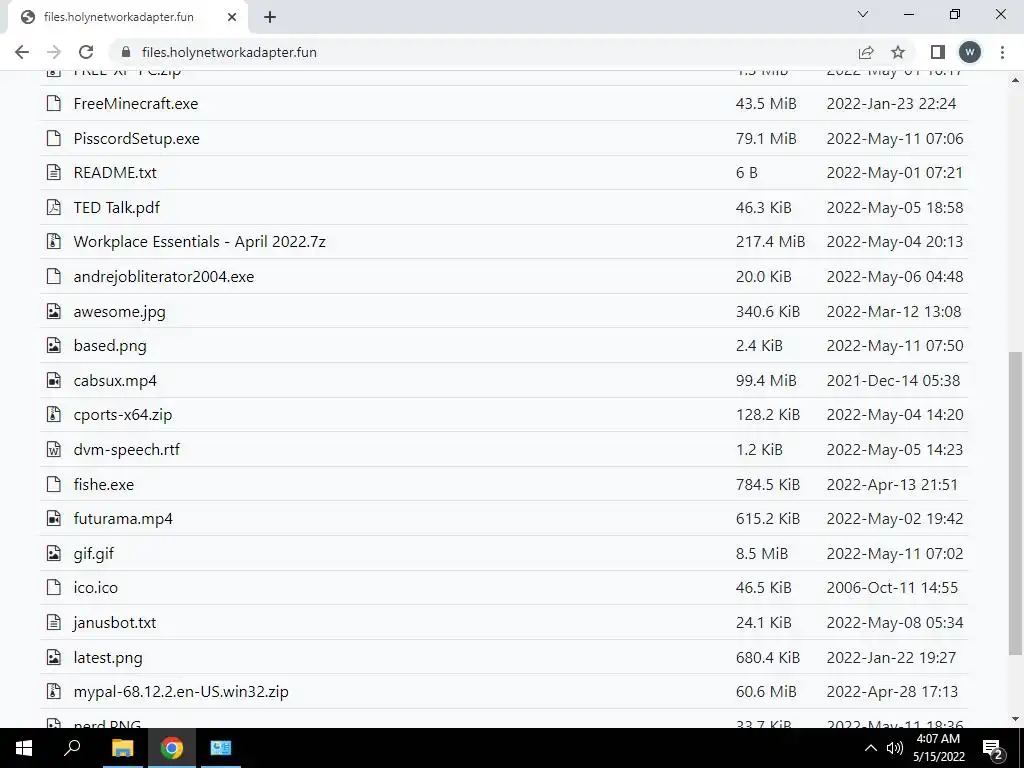Click the text file icon beside README.txt
Viewport: 1024px width, 768px height.
(54, 172)
